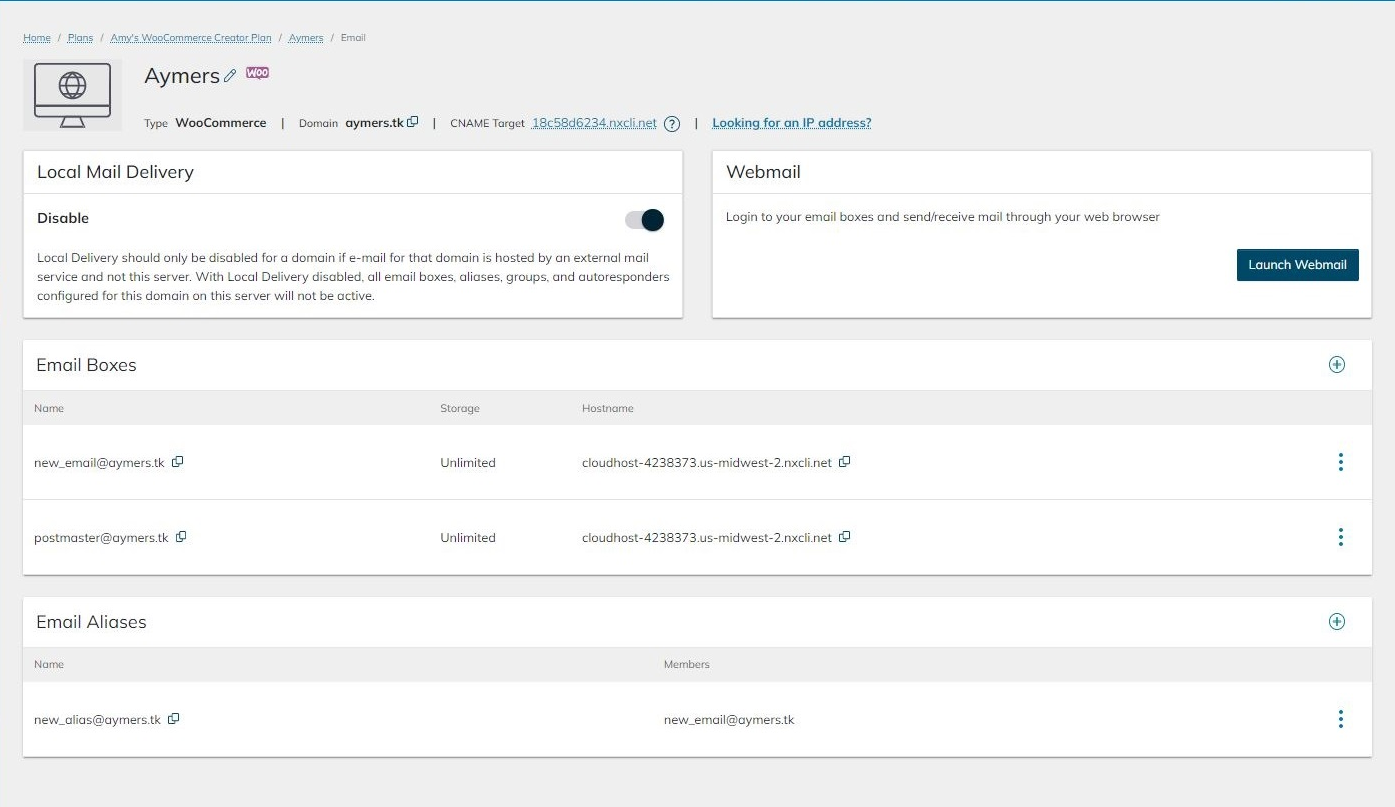The width and height of the screenshot is (1395, 807).
Task: Click the Members column header in Email Aliases
Action: [687, 664]
